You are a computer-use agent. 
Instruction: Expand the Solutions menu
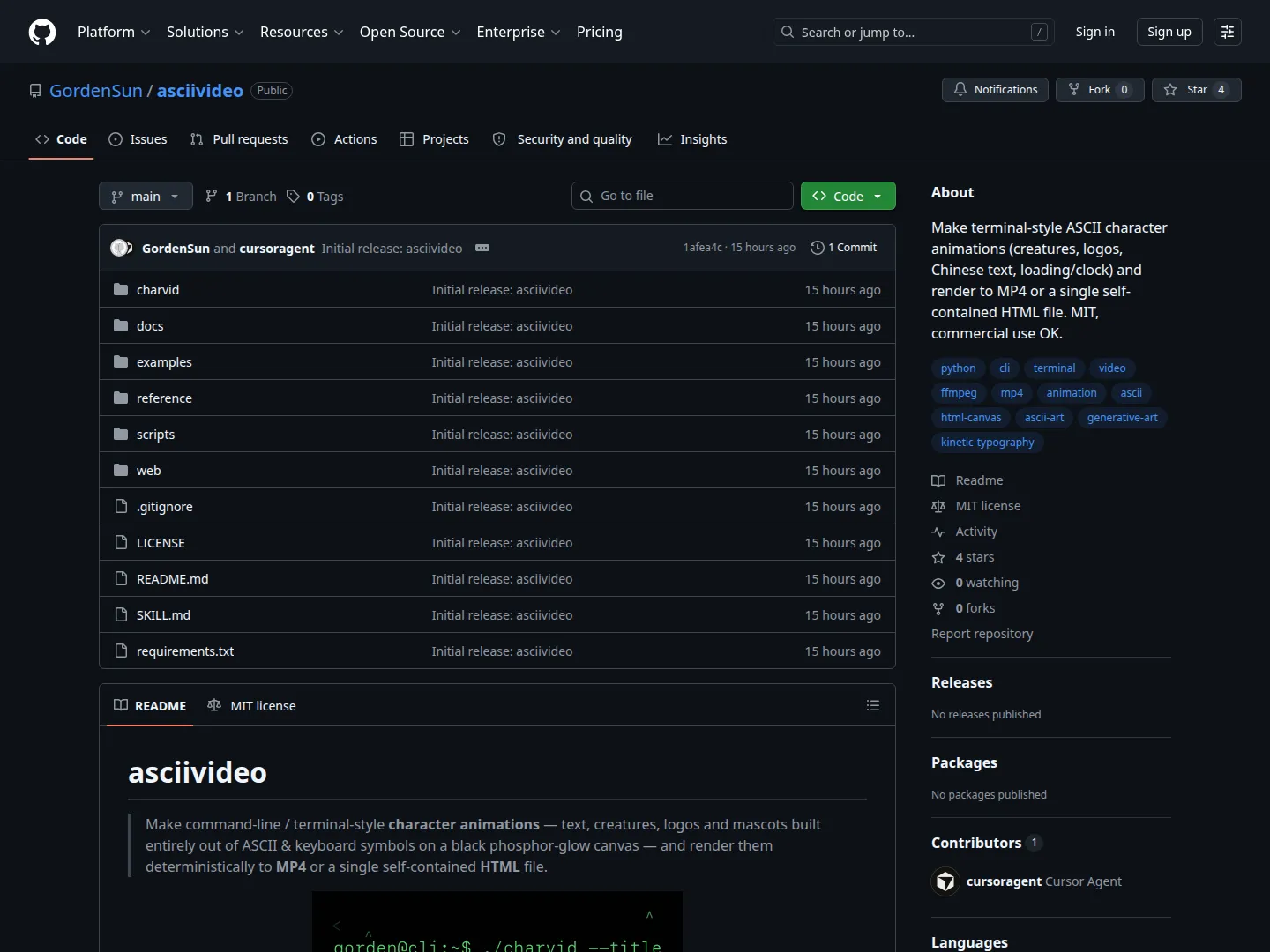coord(205,32)
